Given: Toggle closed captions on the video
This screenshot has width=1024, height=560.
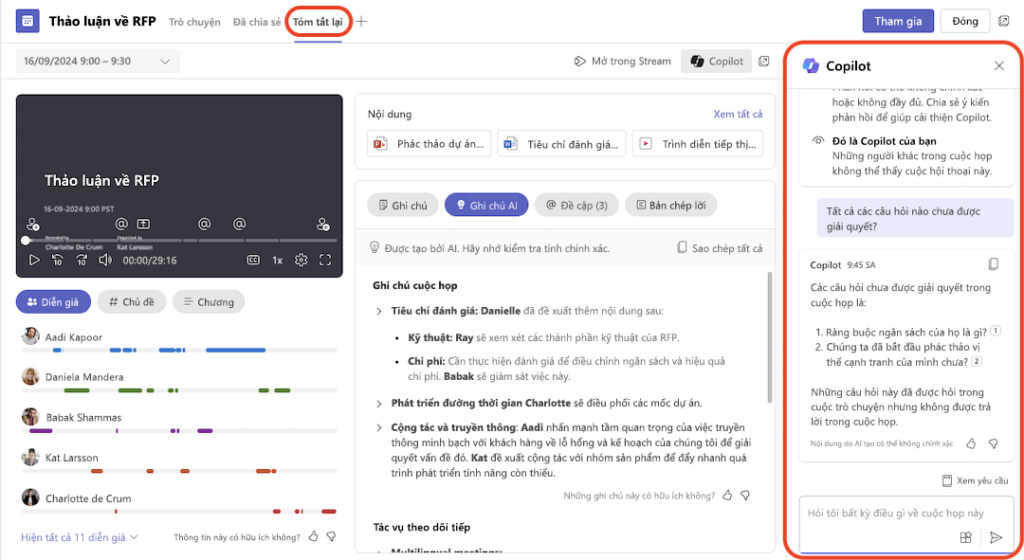Looking at the screenshot, I should (x=254, y=260).
